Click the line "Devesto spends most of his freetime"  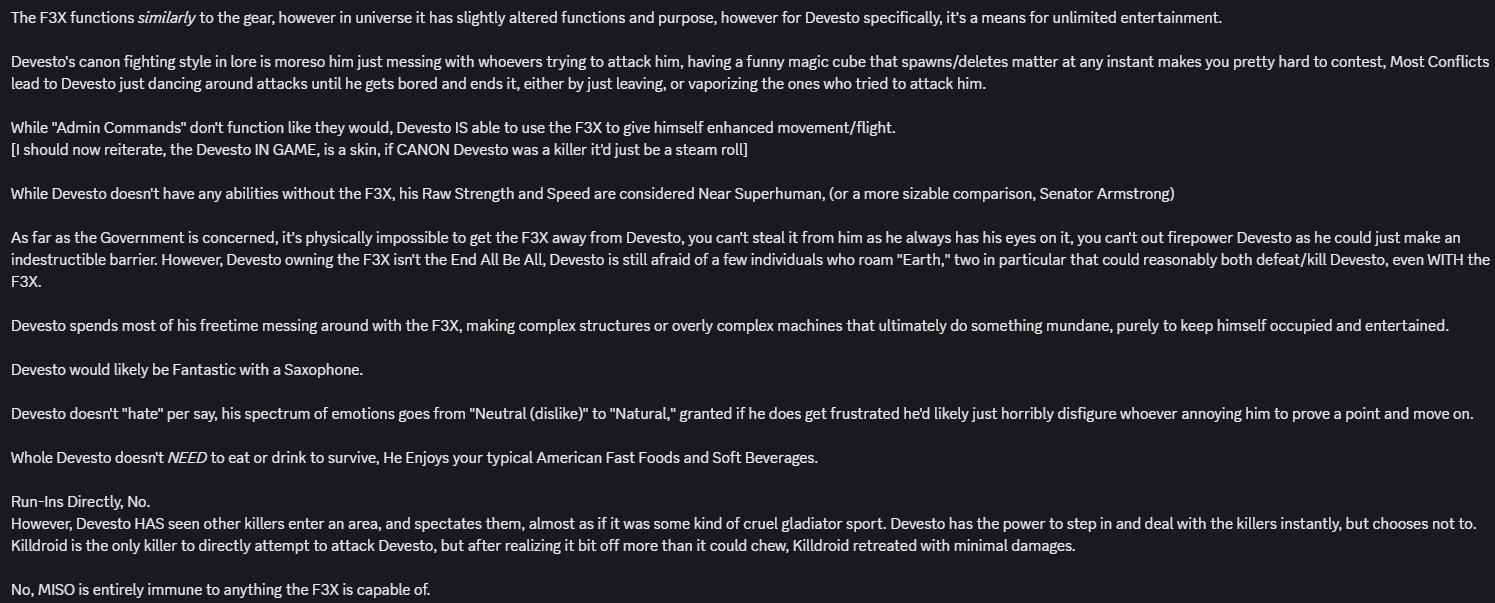tap(730, 326)
